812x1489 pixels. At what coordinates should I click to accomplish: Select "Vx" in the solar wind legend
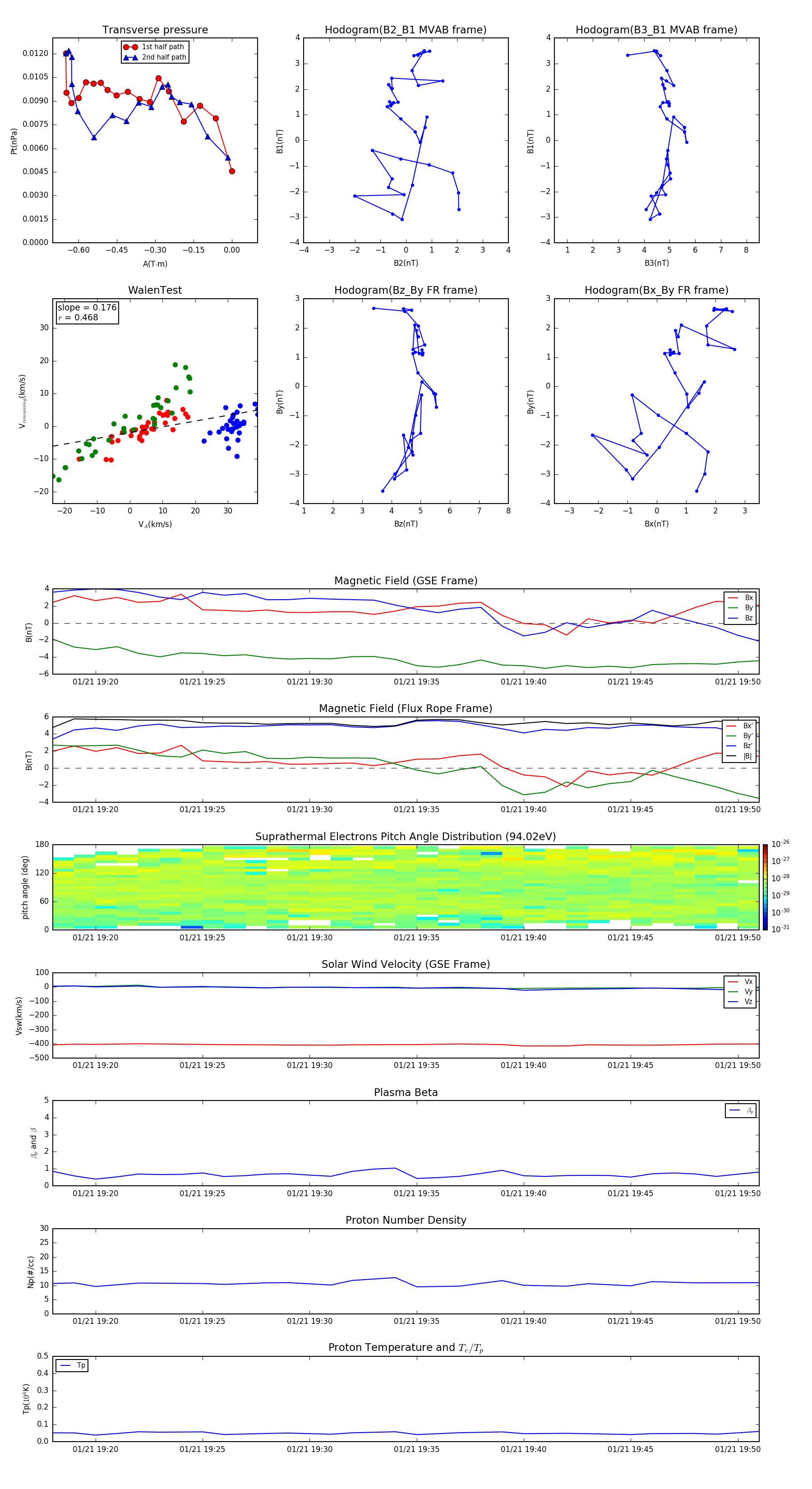[740, 982]
